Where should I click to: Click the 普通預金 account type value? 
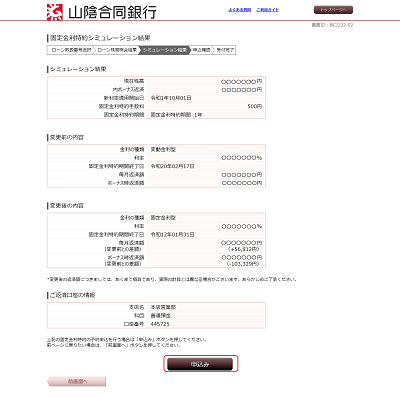click(160, 316)
